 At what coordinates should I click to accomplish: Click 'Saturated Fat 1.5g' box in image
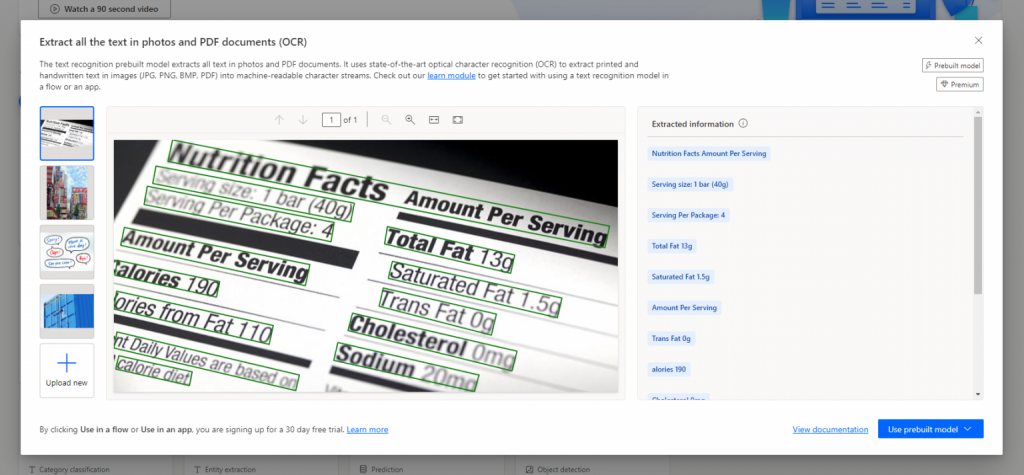475,288
